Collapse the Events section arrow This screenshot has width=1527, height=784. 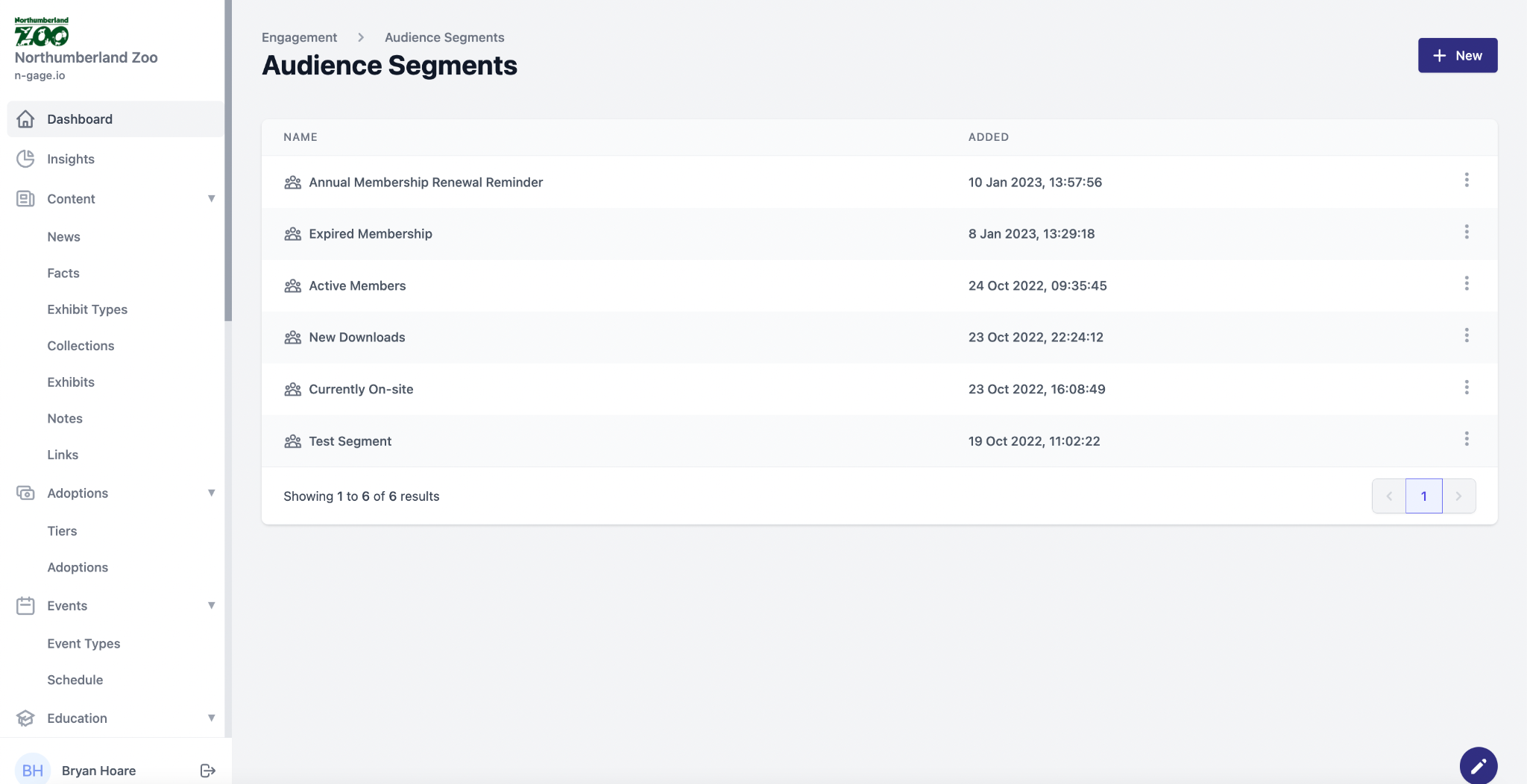[211, 606]
